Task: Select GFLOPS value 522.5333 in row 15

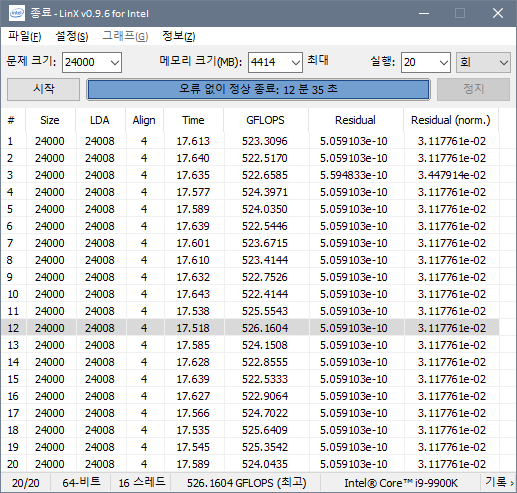Action: (265, 379)
